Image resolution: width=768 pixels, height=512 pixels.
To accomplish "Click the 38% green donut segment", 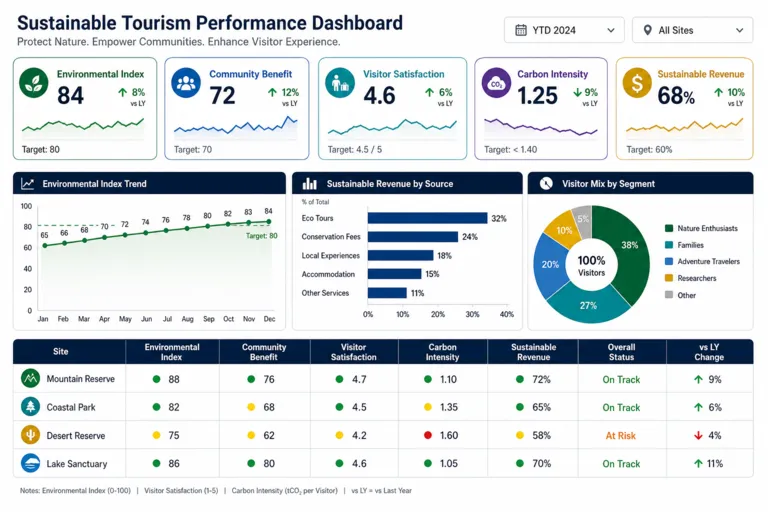I will coord(629,247).
